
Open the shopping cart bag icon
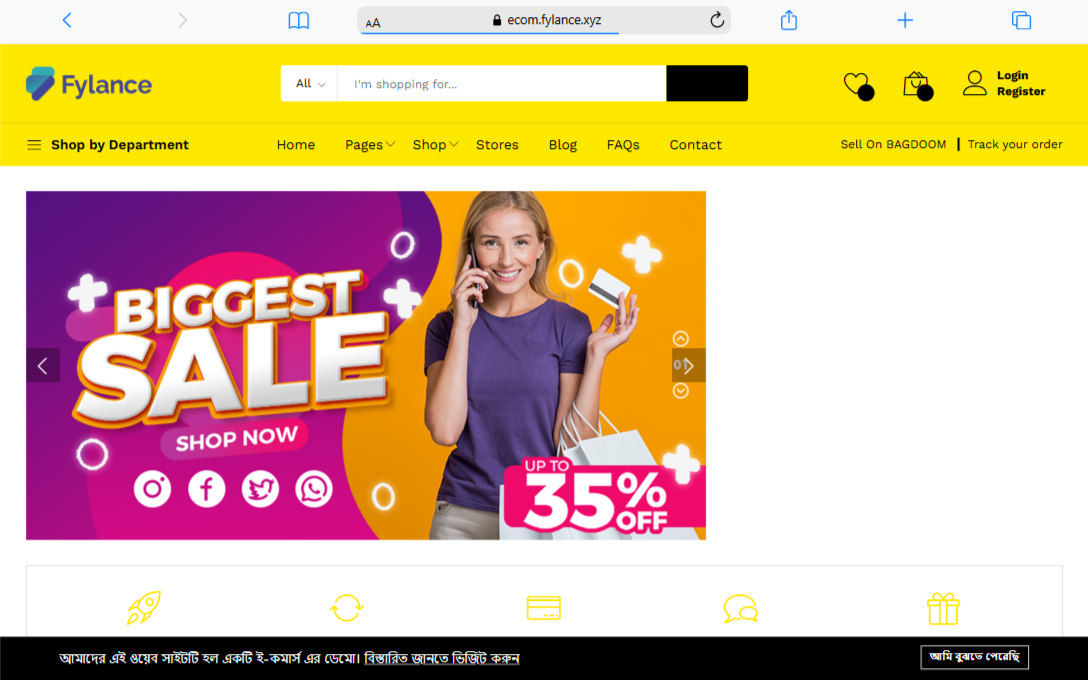[x=917, y=85]
